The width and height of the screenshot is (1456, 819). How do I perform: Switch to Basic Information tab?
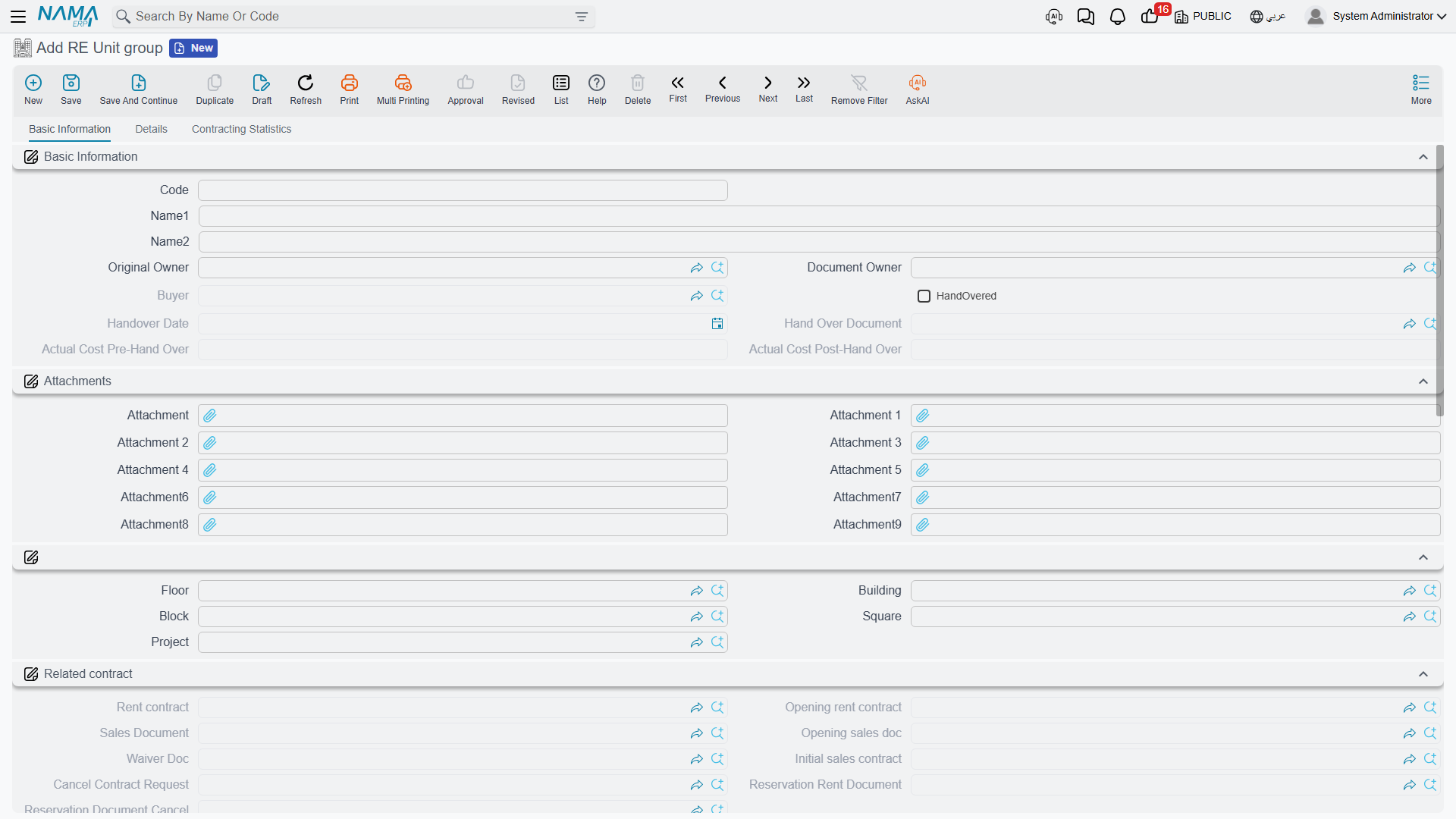pyautogui.click(x=70, y=129)
